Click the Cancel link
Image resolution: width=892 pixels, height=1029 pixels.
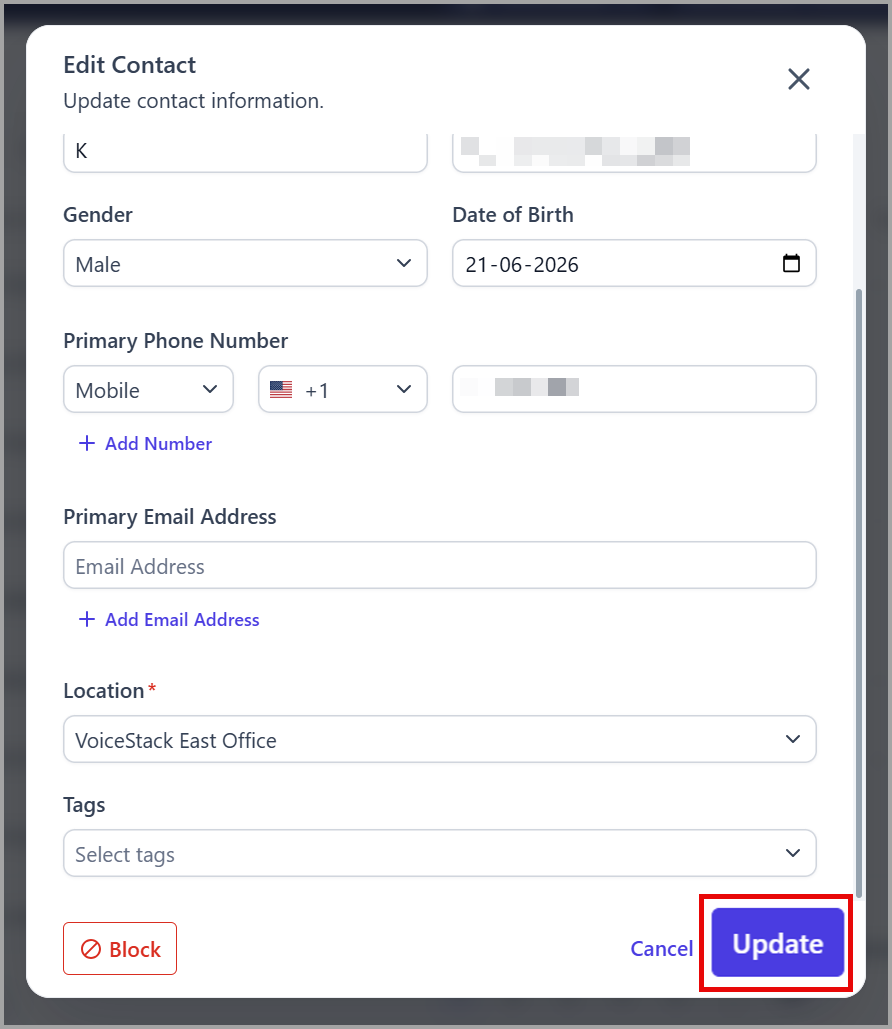pyautogui.click(x=662, y=949)
